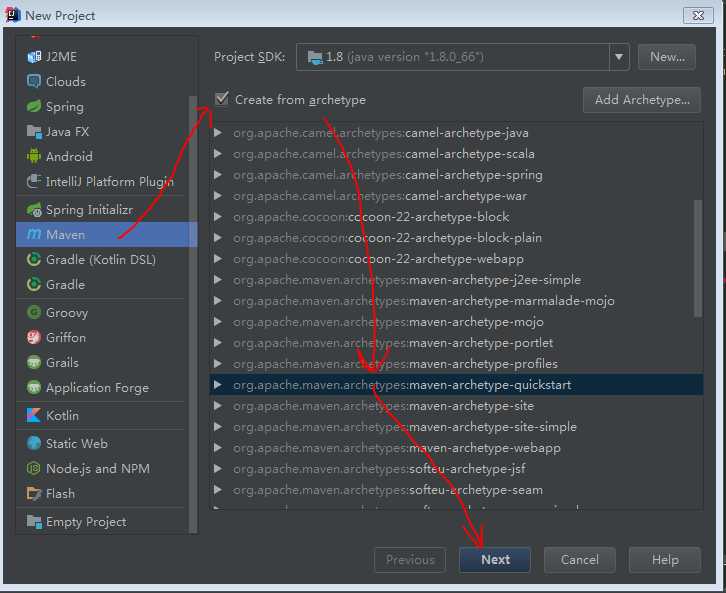The image size is (726, 593).
Task: Choose the Kotlin project type label
Action: (62, 416)
